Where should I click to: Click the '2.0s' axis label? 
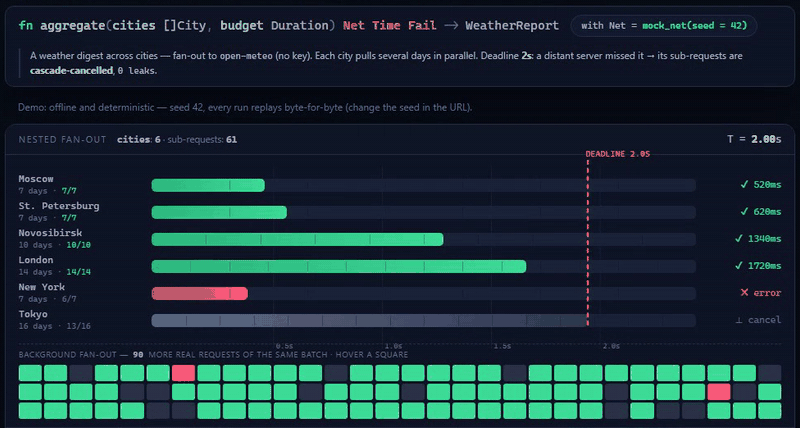pyautogui.click(x=611, y=346)
